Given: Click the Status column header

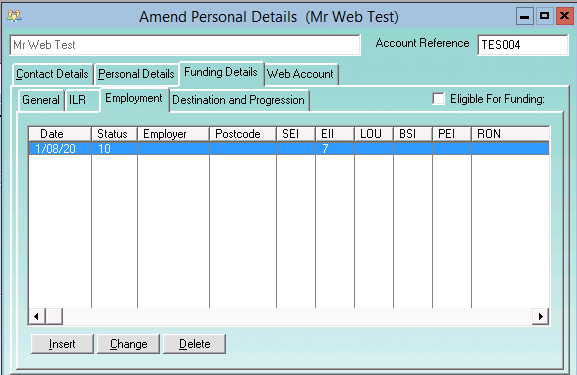Looking at the screenshot, I should (x=114, y=134).
